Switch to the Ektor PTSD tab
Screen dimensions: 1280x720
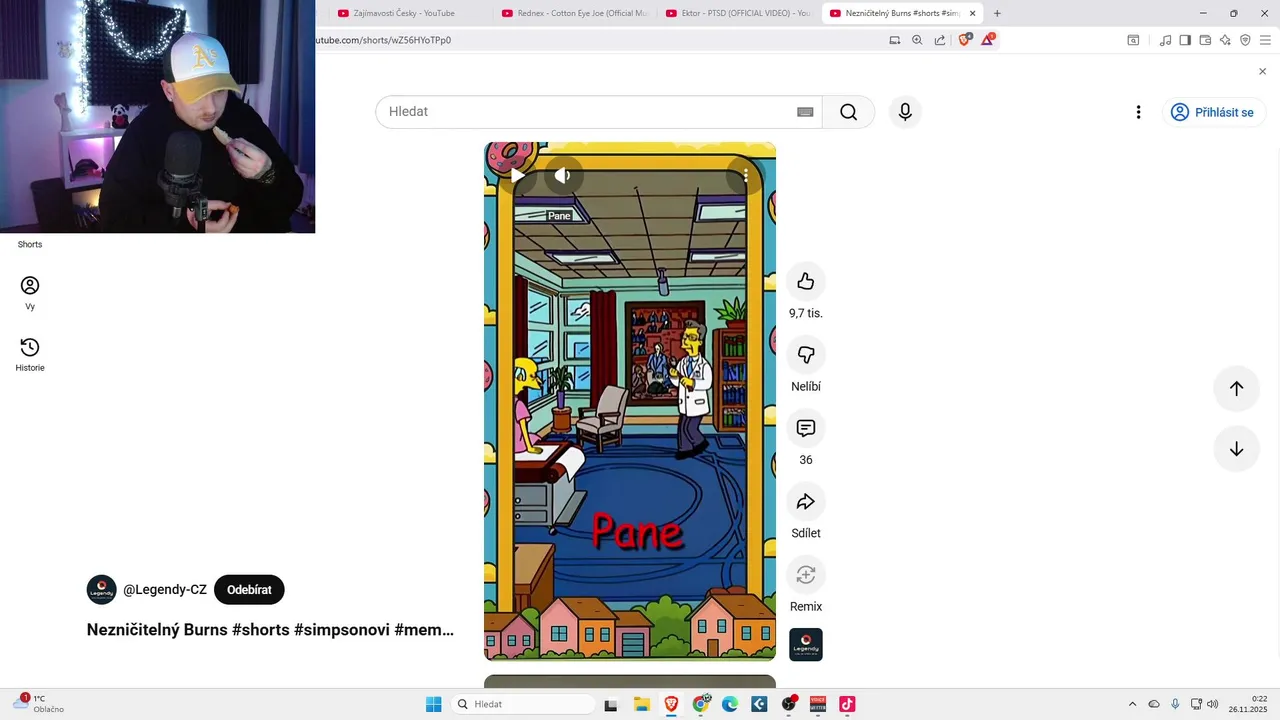click(738, 13)
